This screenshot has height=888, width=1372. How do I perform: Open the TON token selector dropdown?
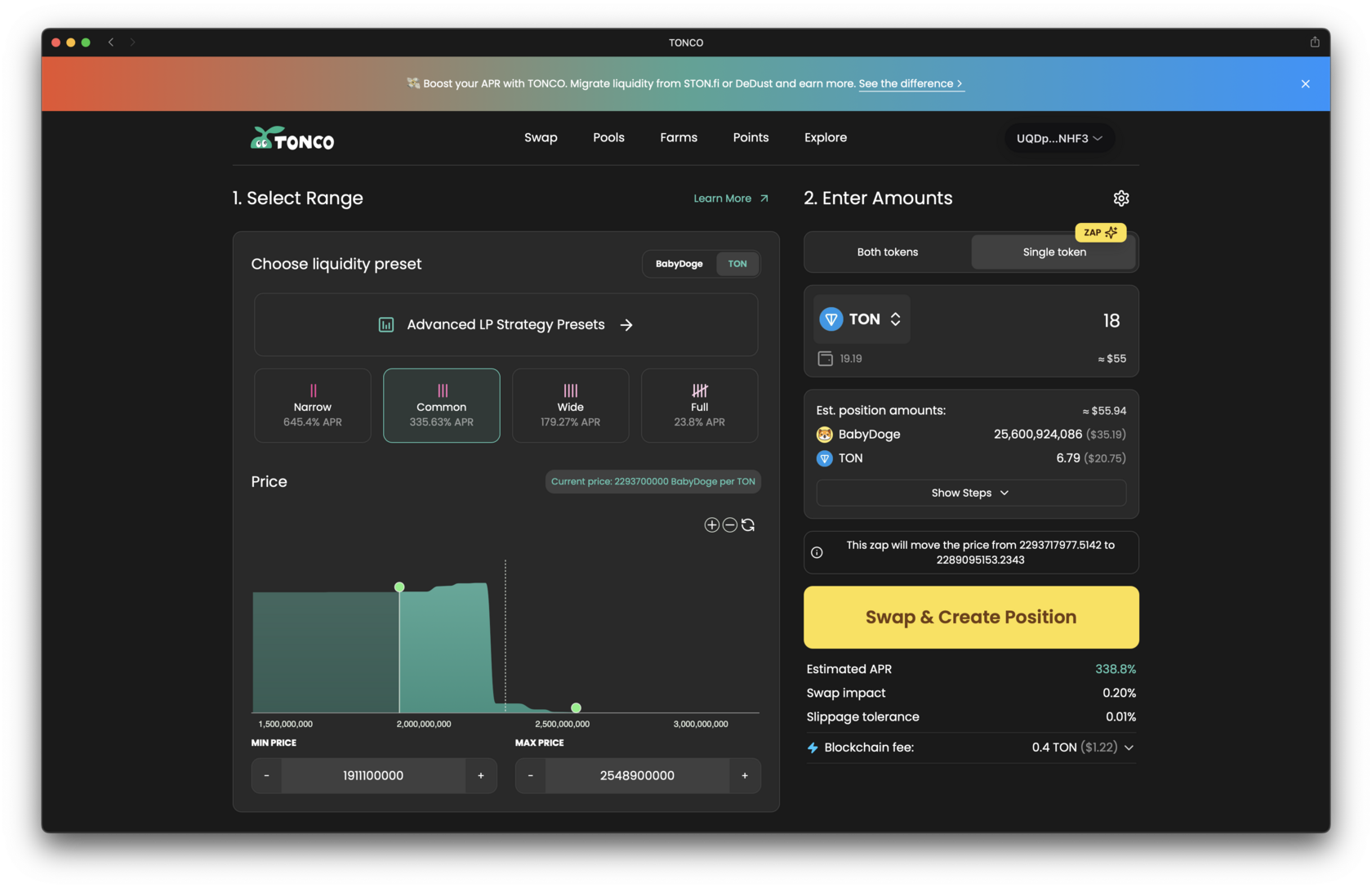862,319
